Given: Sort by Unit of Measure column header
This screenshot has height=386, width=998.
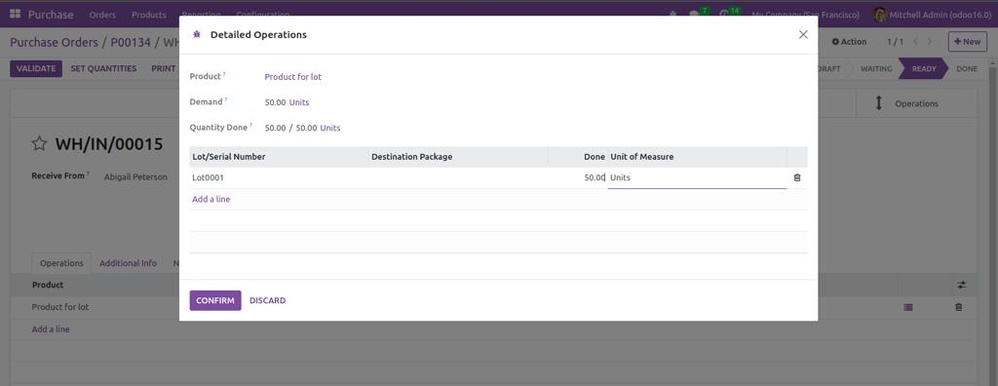Looking at the screenshot, I should tap(642, 157).
